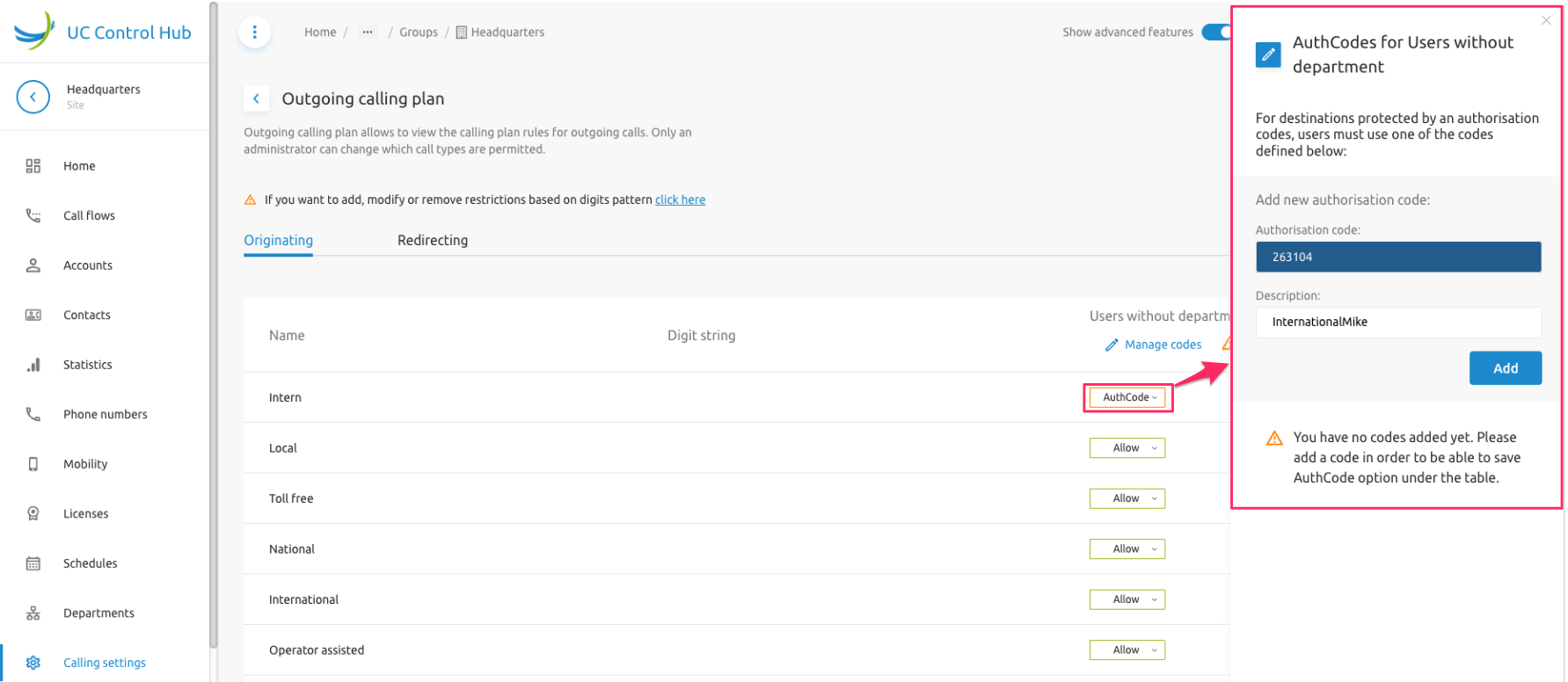This screenshot has width=1568, height=682.
Task: Expand the Allow dropdown for Operator assisted
Action: (1127, 650)
